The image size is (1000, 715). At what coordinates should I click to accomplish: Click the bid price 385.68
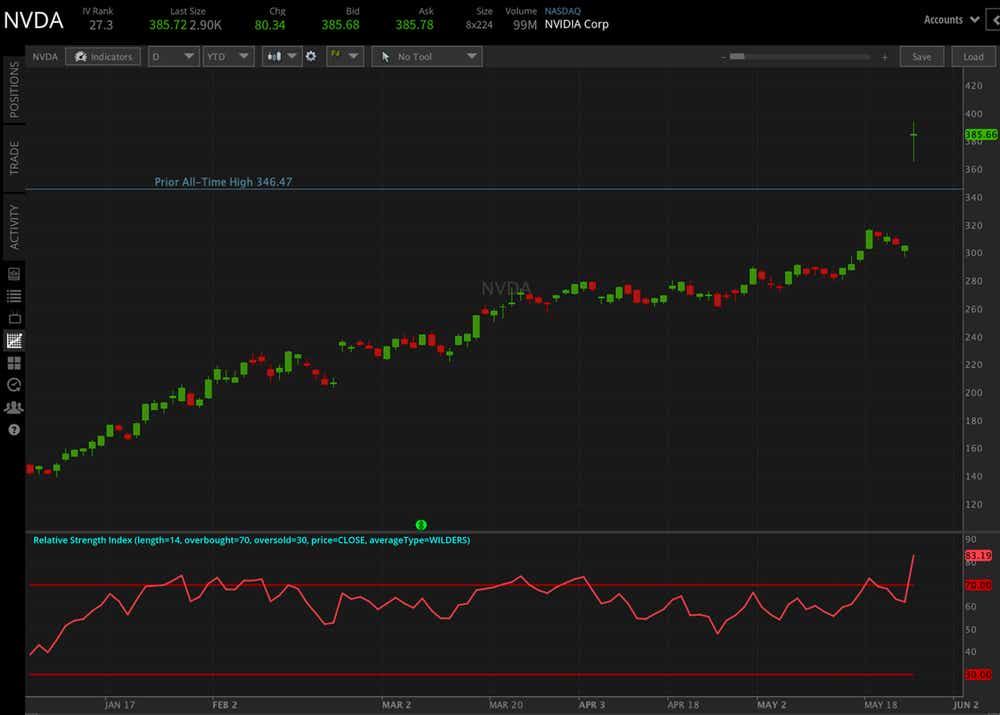(x=341, y=25)
